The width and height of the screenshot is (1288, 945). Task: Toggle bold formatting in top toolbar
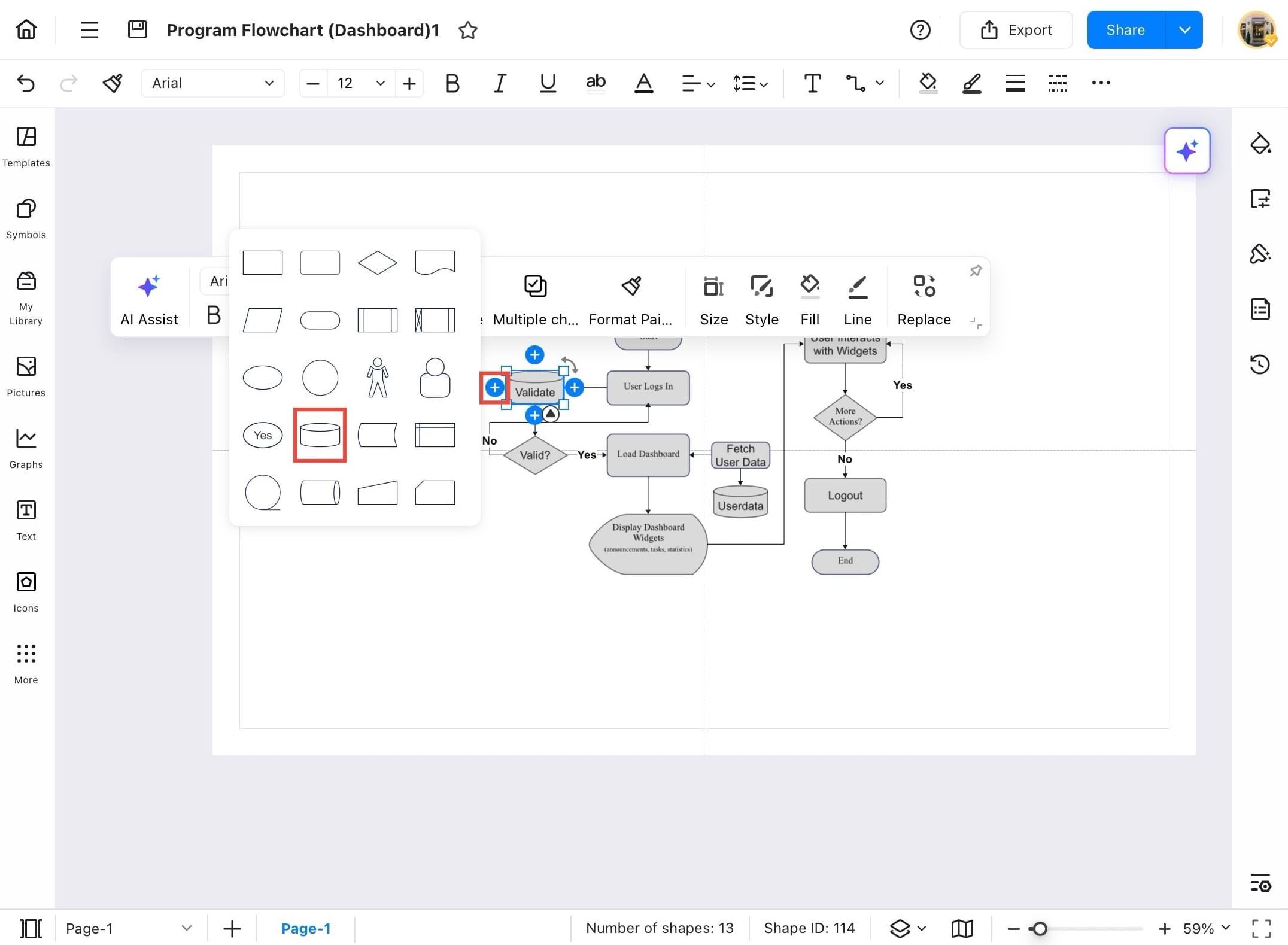click(x=452, y=83)
